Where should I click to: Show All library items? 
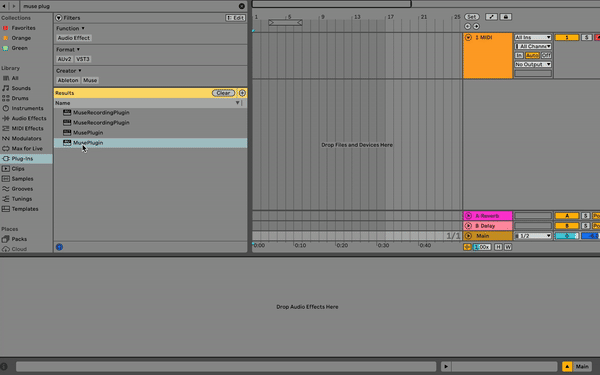(x=15, y=78)
